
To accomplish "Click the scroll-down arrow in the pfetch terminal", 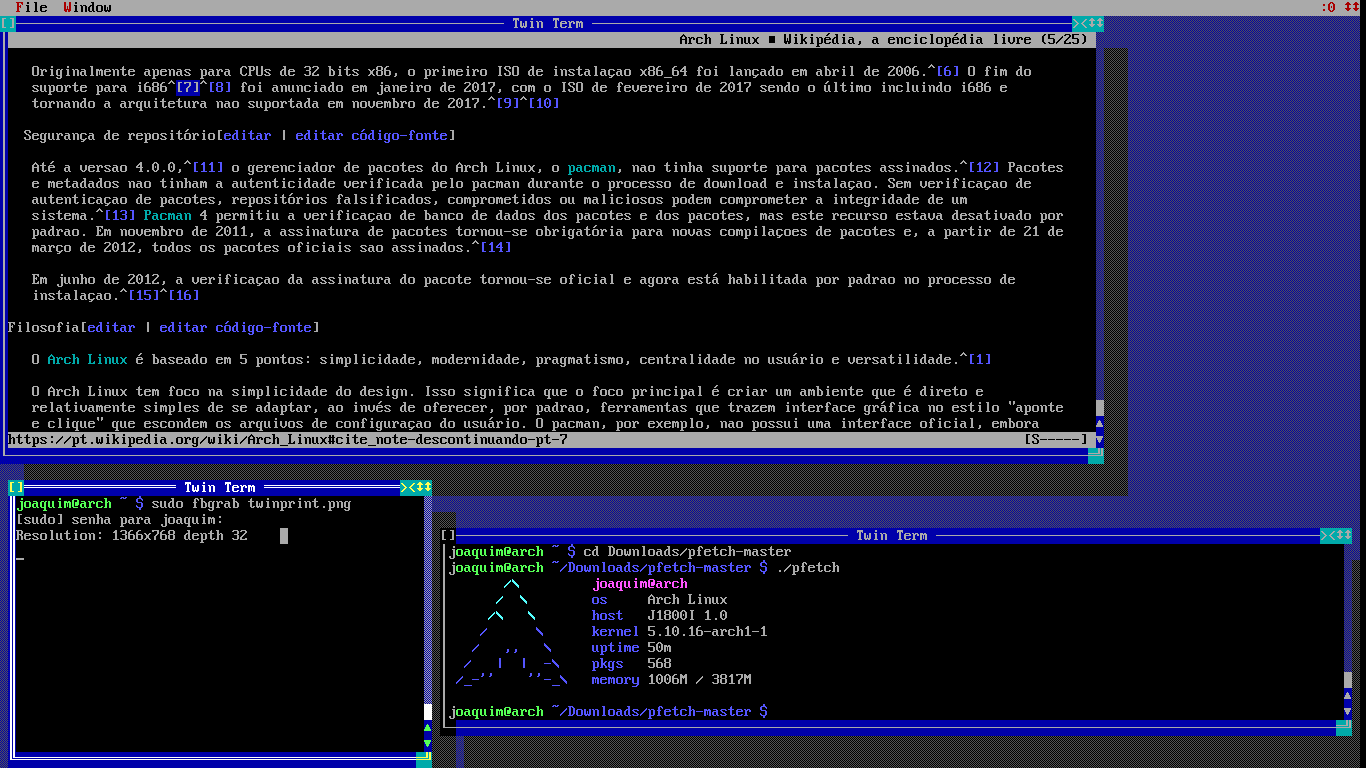I will 1348,711.
